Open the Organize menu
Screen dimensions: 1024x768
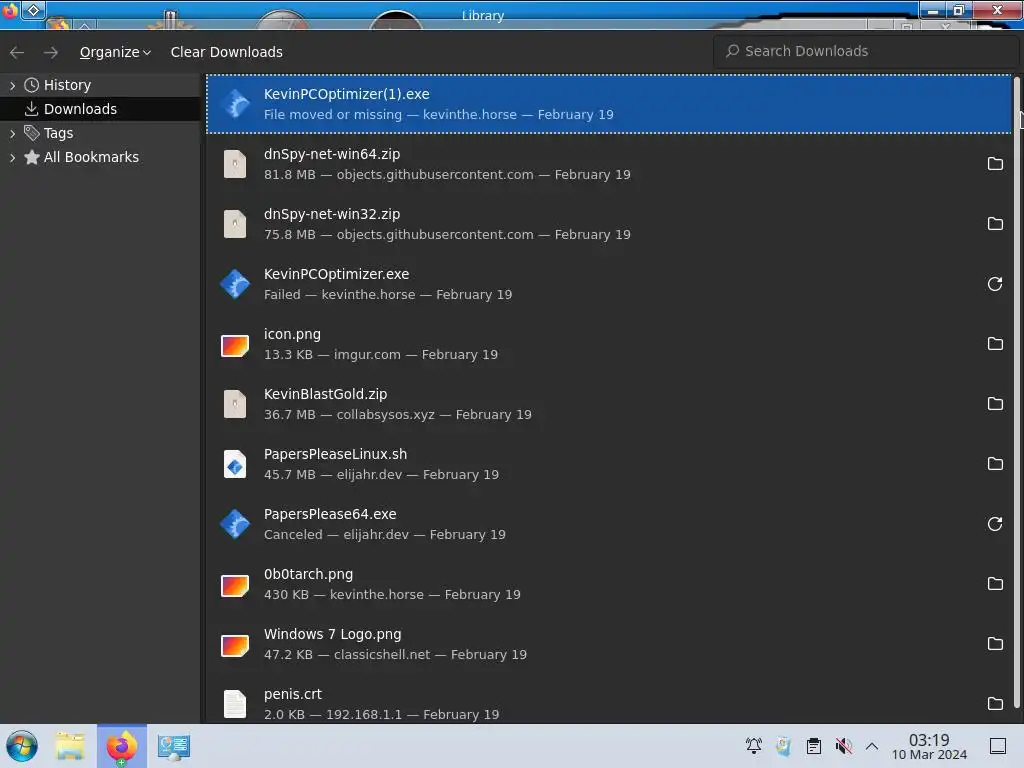(115, 52)
